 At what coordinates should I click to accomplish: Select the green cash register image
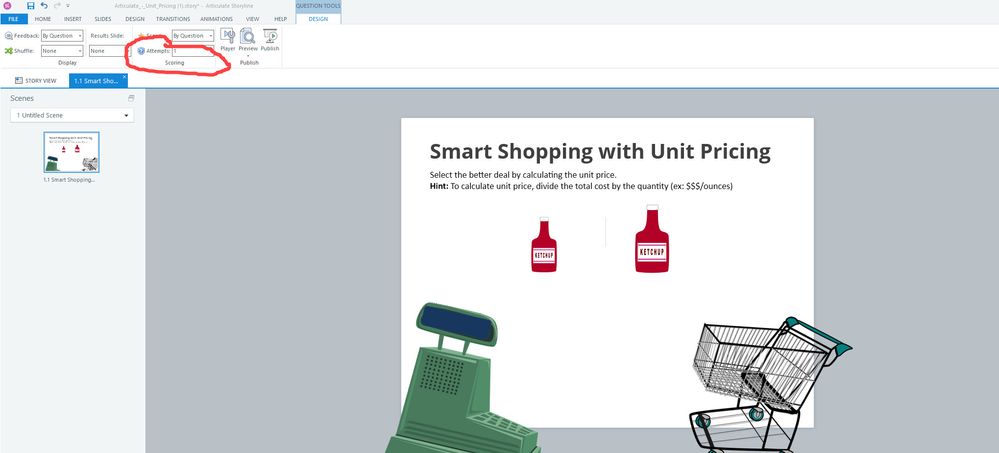pos(463,378)
